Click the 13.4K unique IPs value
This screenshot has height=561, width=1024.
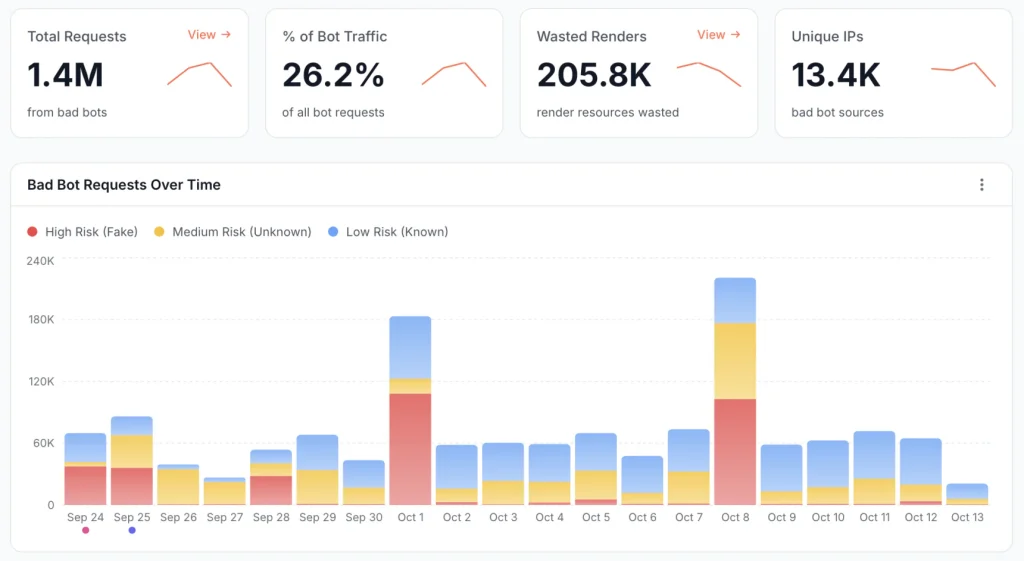(836, 74)
